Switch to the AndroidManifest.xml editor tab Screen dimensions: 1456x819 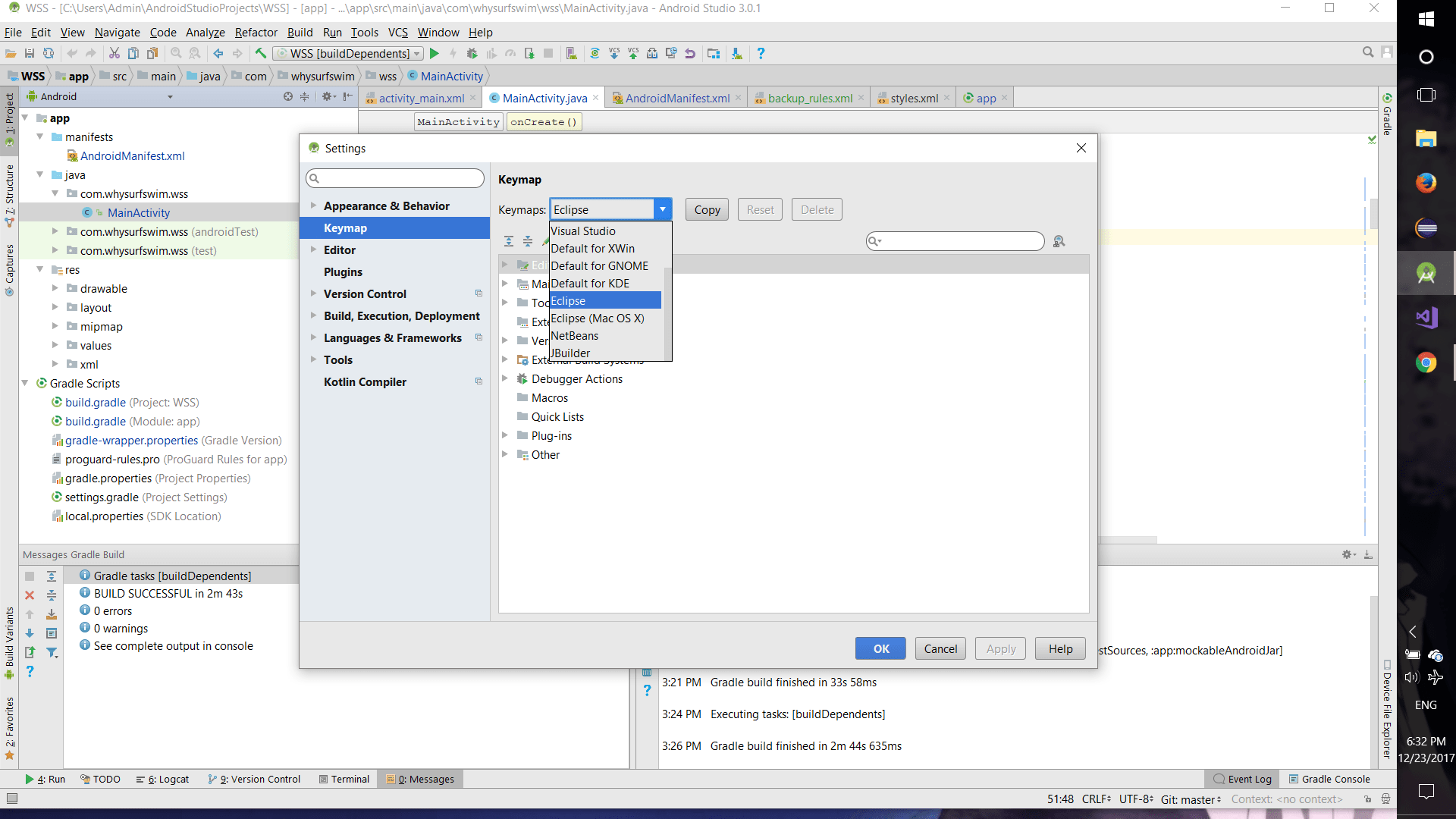click(x=676, y=98)
